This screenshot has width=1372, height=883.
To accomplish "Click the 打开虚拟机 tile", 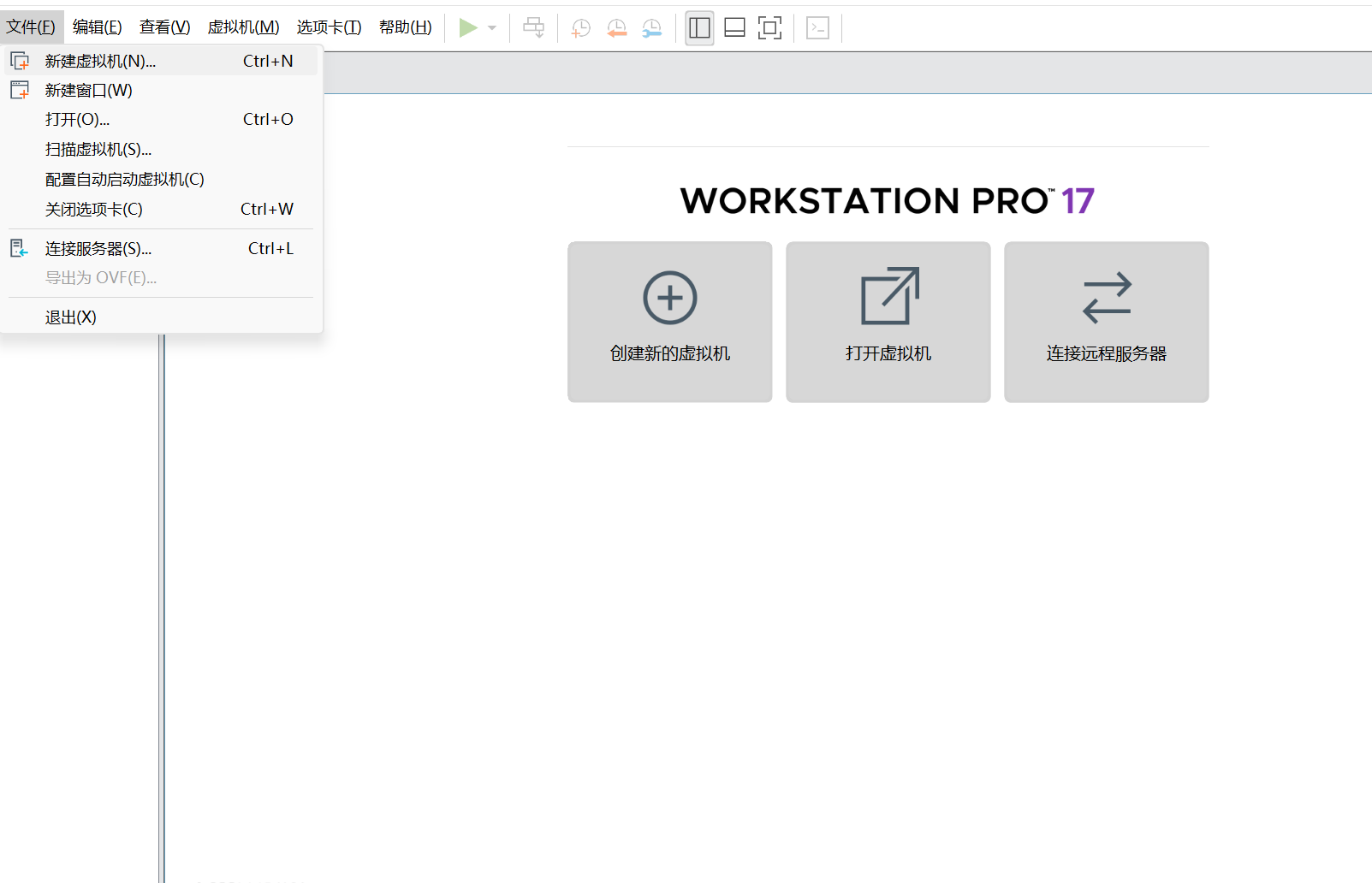I will pyautogui.click(x=888, y=322).
